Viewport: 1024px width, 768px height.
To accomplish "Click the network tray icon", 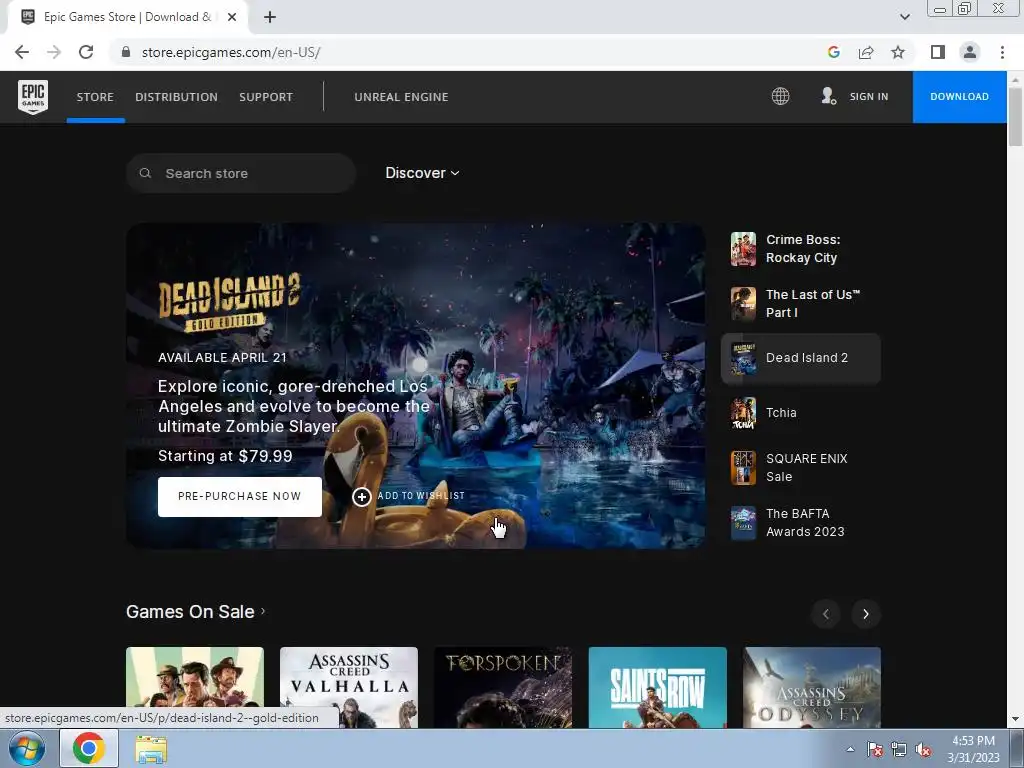I will tap(899, 750).
